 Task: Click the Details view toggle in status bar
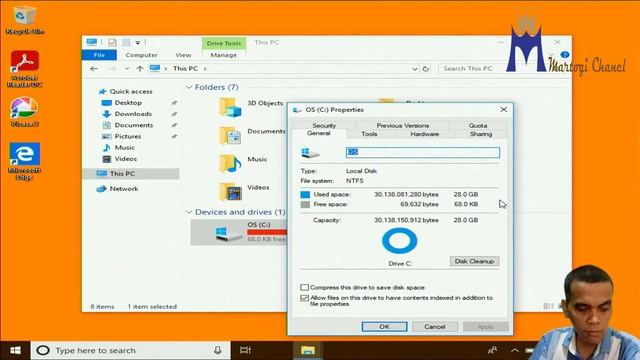tap(548, 306)
